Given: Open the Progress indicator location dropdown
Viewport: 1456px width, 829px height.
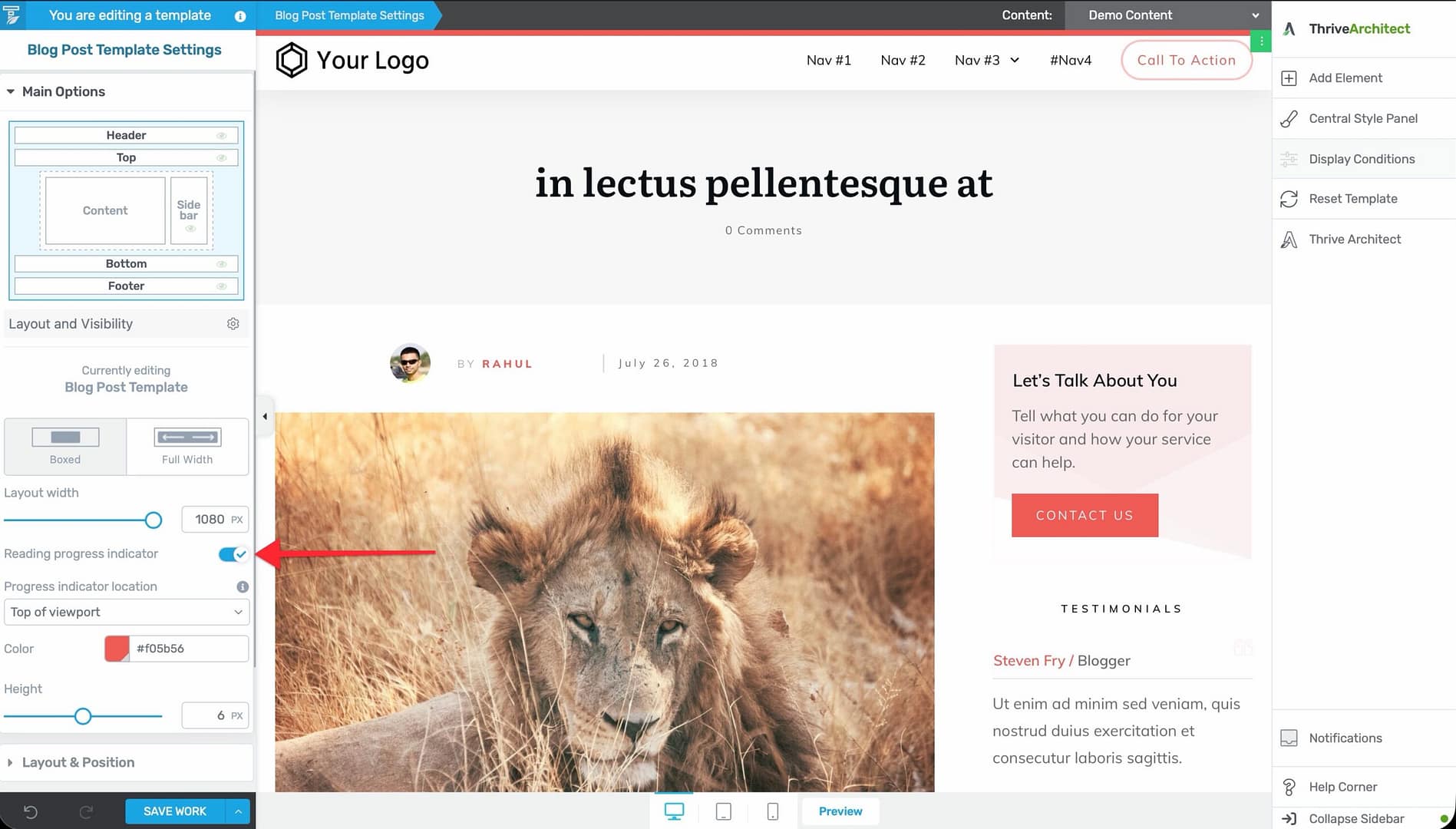Looking at the screenshot, I should pos(127,612).
